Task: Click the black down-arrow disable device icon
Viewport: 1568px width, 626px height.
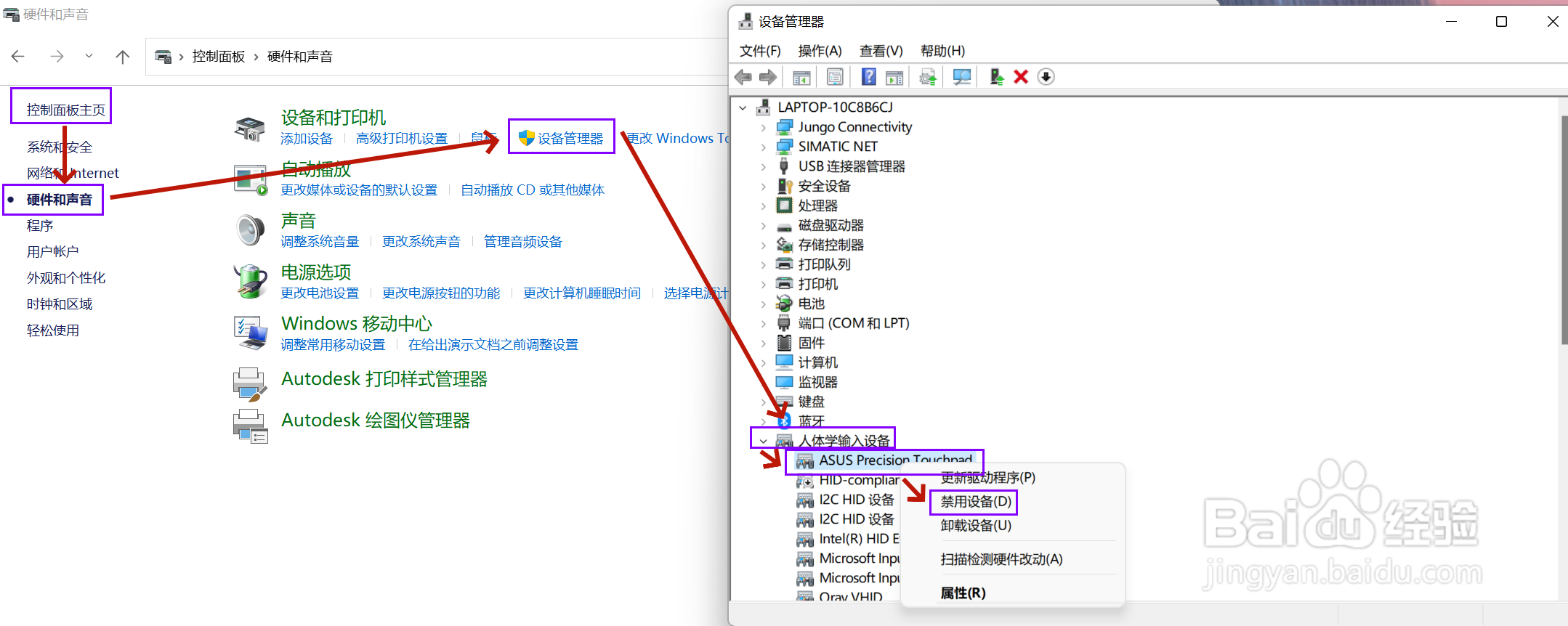Action: click(x=1046, y=77)
